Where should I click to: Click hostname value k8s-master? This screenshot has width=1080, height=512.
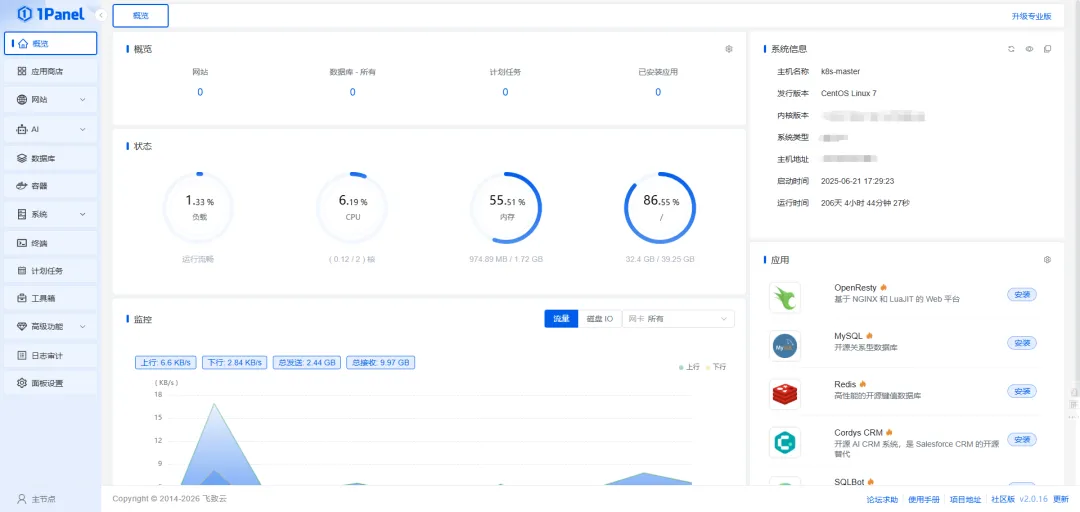pyautogui.click(x=840, y=71)
